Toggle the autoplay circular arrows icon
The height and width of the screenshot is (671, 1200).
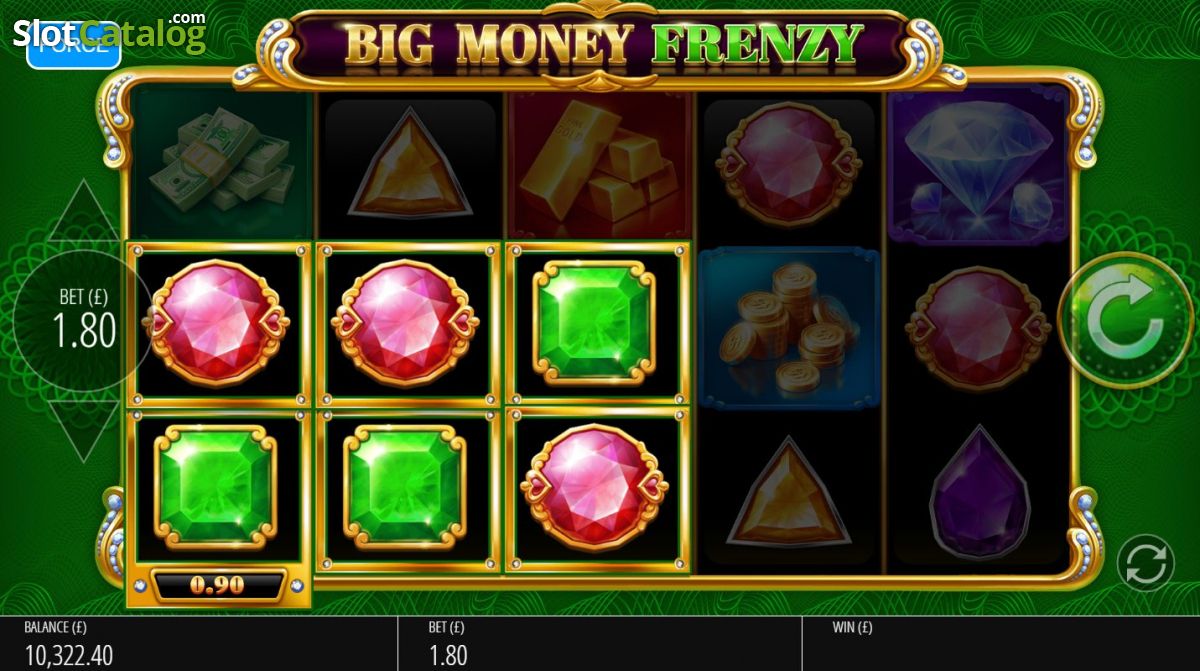point(1146,563)
